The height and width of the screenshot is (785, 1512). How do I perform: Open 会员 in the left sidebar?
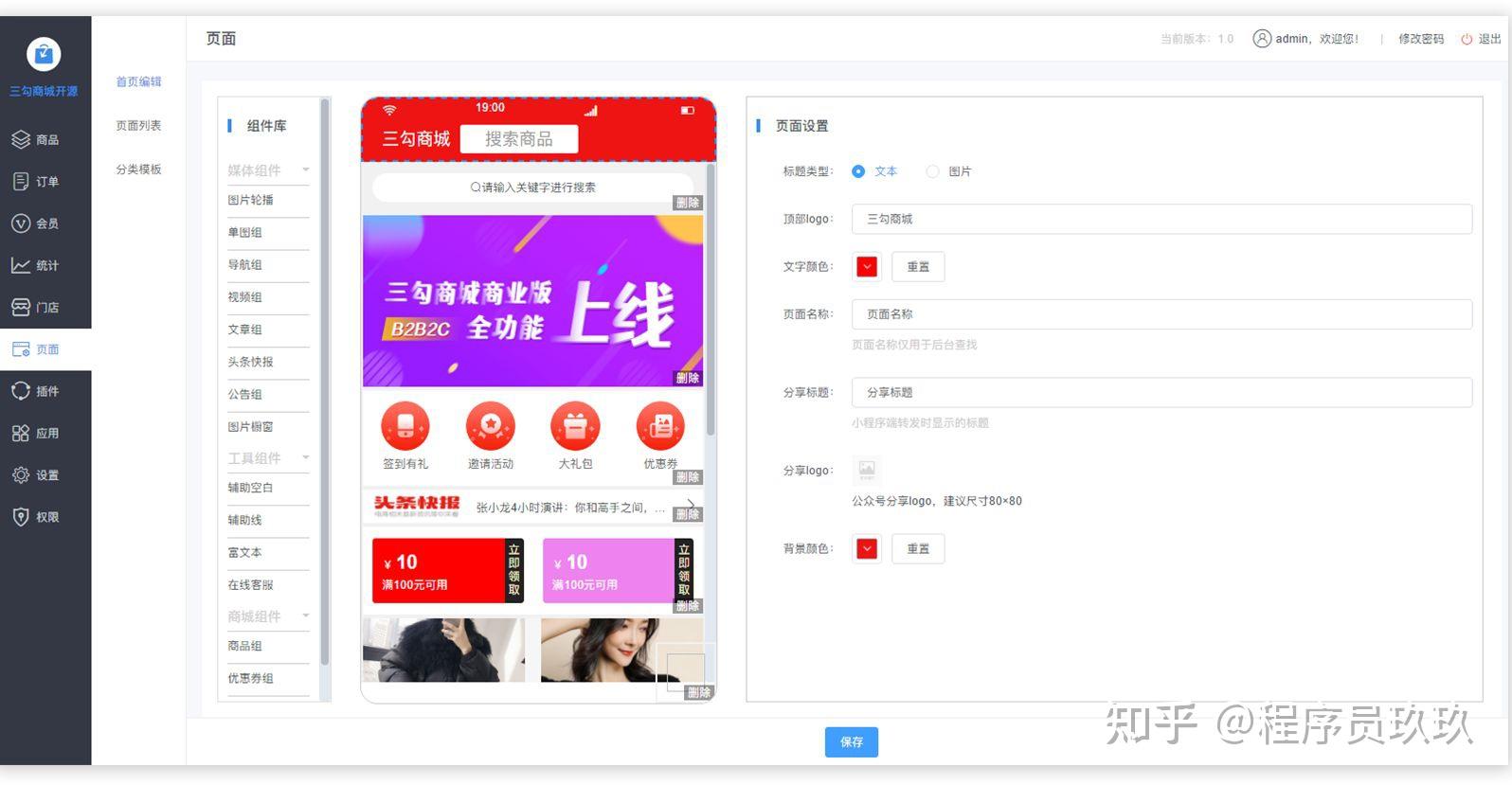(45, 223)
